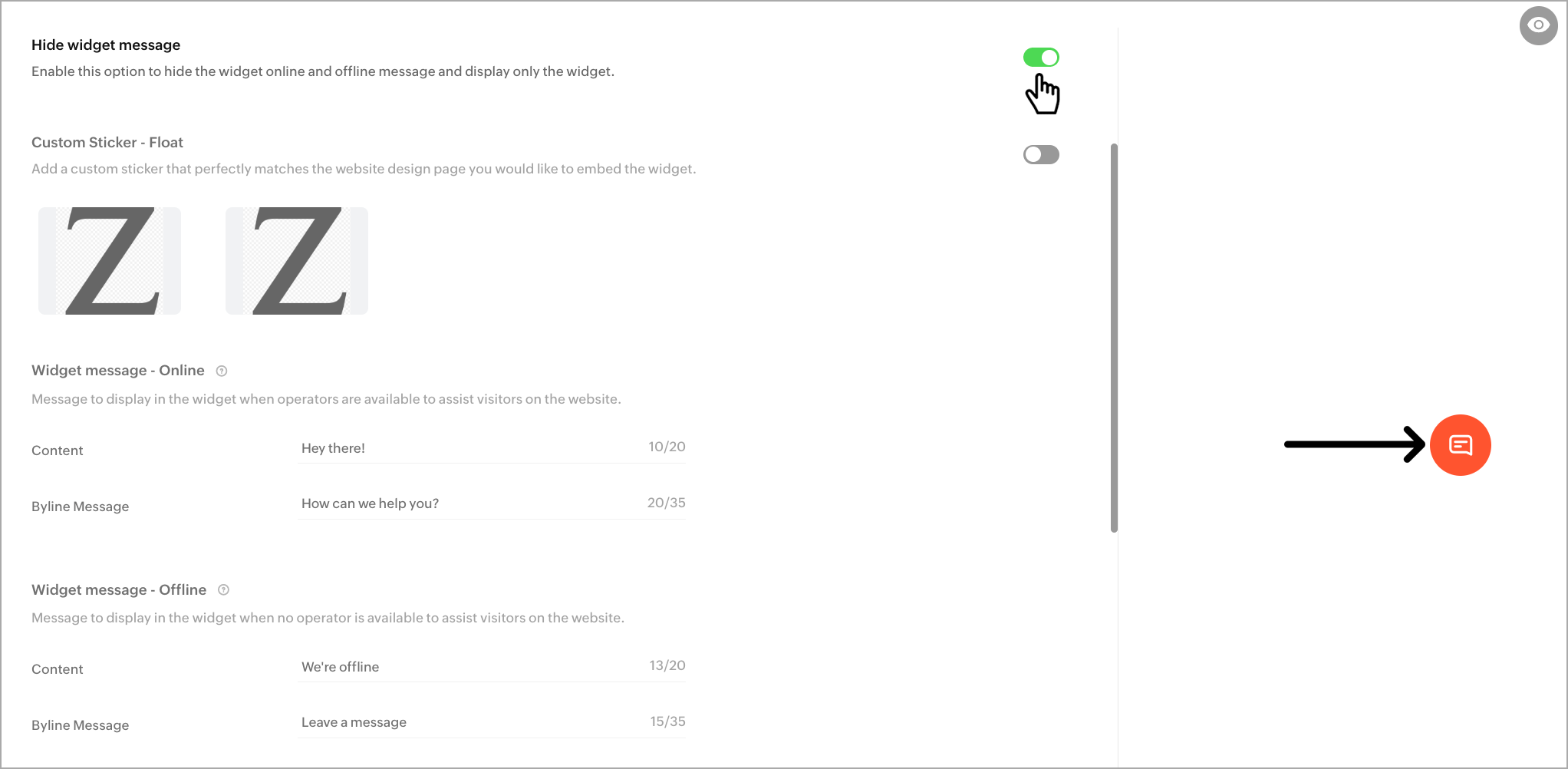Edit the 'Leave a message' byline field
This screenshot has width=1568, height=769.
click(492, 722)
